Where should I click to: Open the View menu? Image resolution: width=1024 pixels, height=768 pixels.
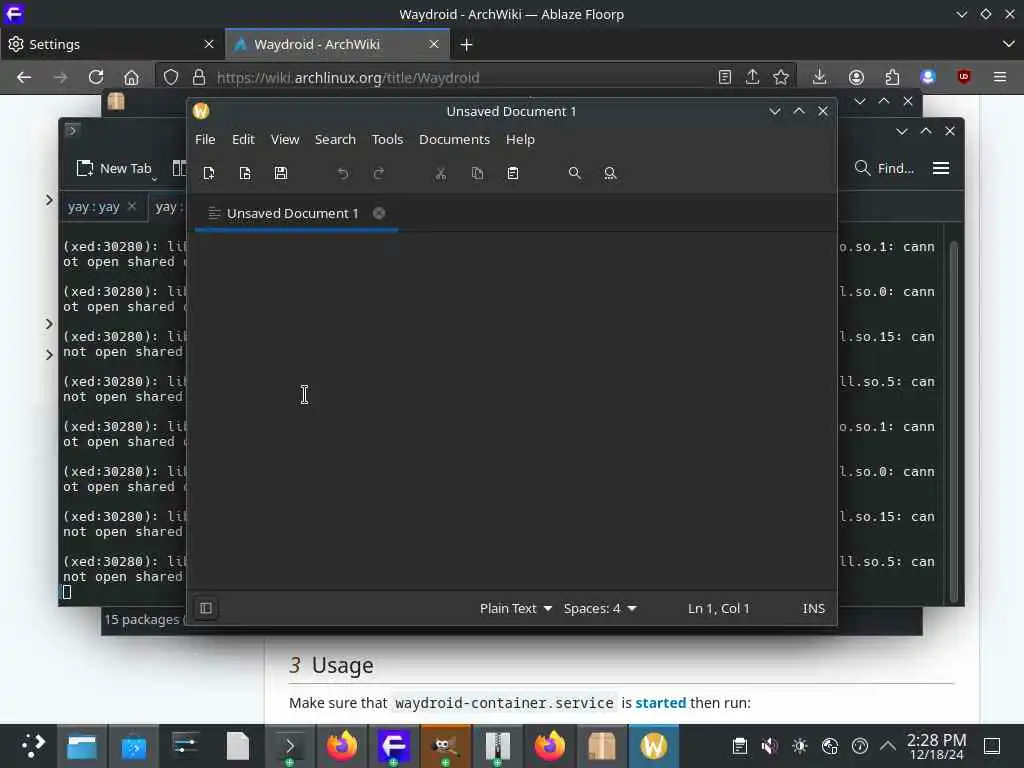pyautogui.click(x=285, y=139)
